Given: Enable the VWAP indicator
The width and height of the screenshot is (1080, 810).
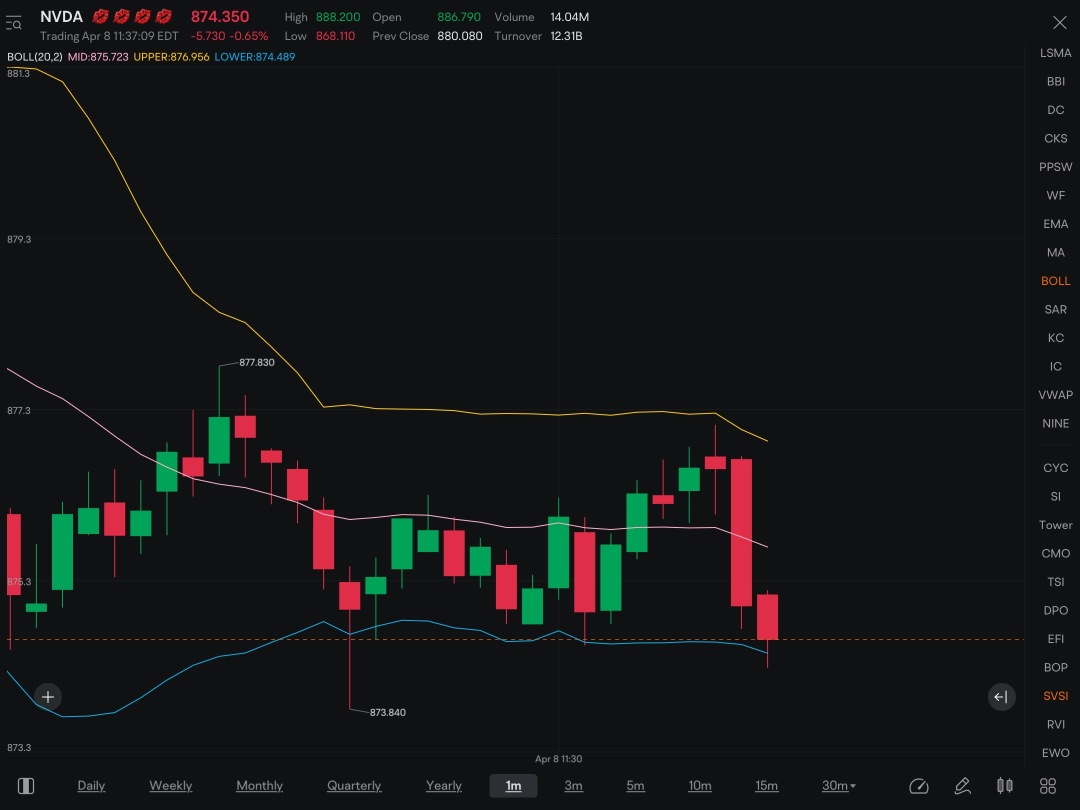Looking at the screenshot, I should pos(1055,395).
